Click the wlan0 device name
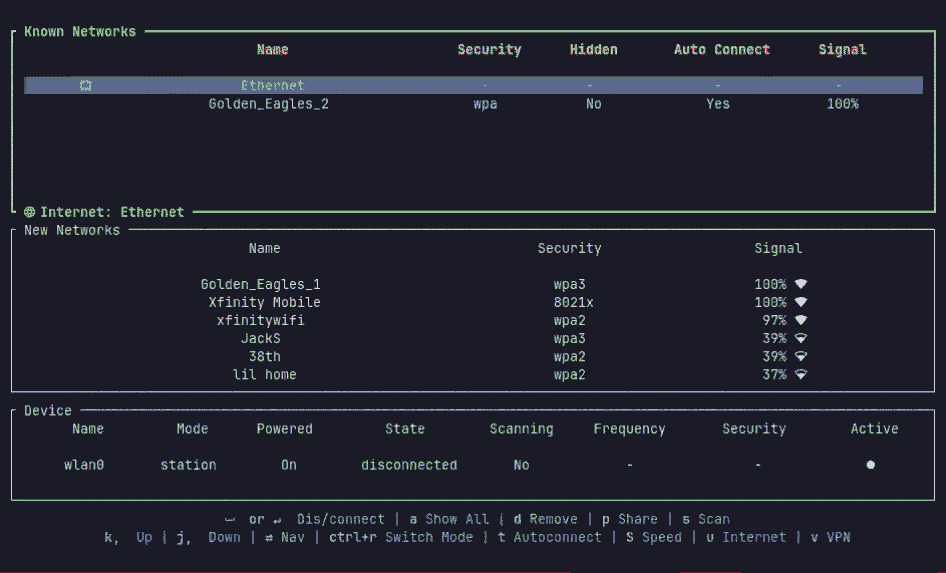 coord(84,465)
